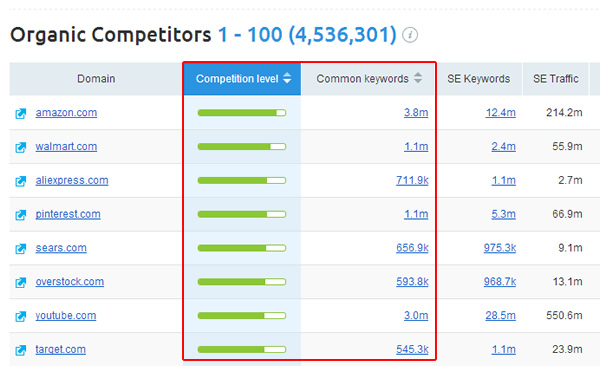This screenshot has width=600, height=366.
Task: Click the Common keywords column header
Action: pyautogui.click(x=368, y=78)
